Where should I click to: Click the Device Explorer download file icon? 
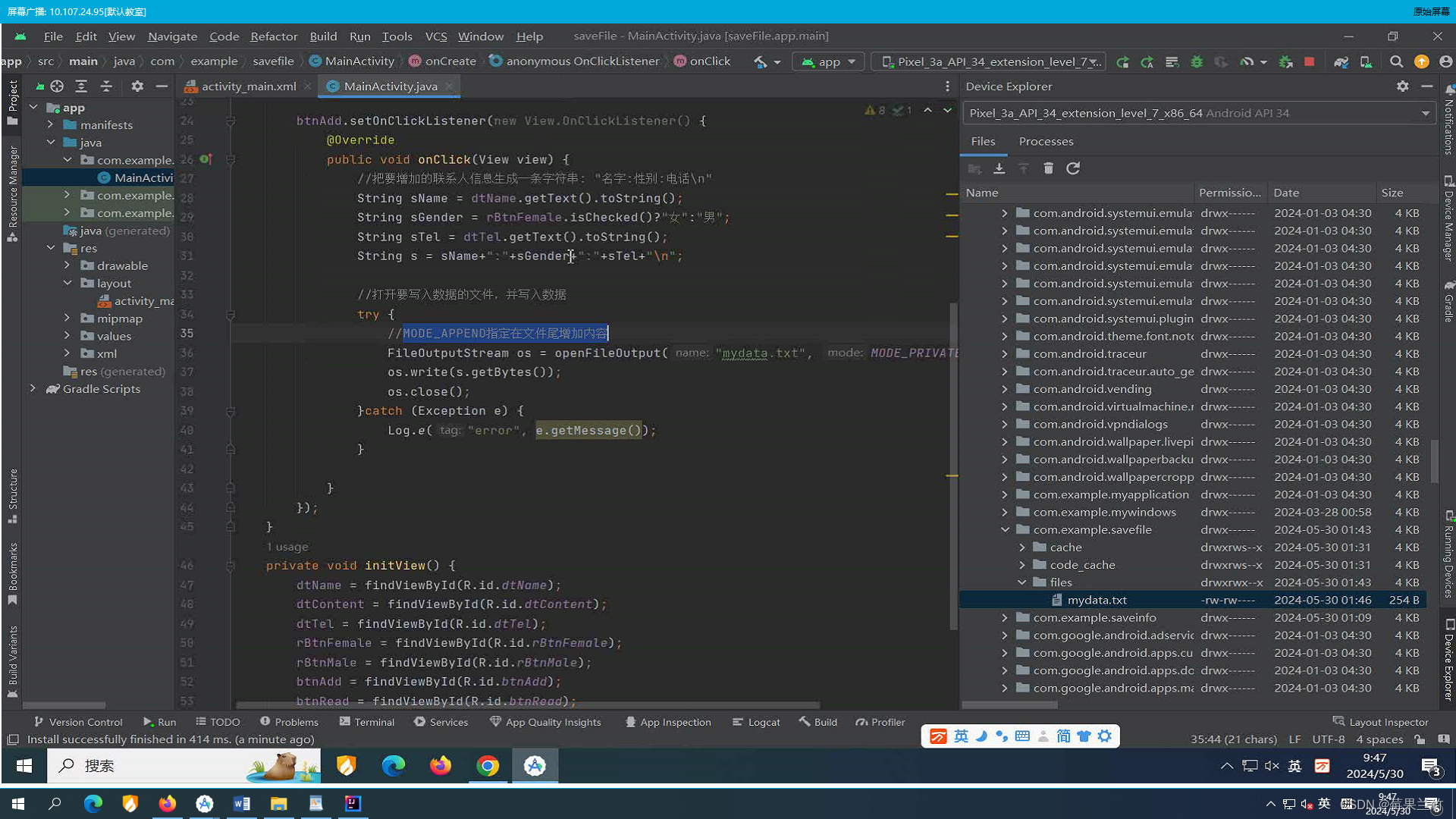click(999, 168)
